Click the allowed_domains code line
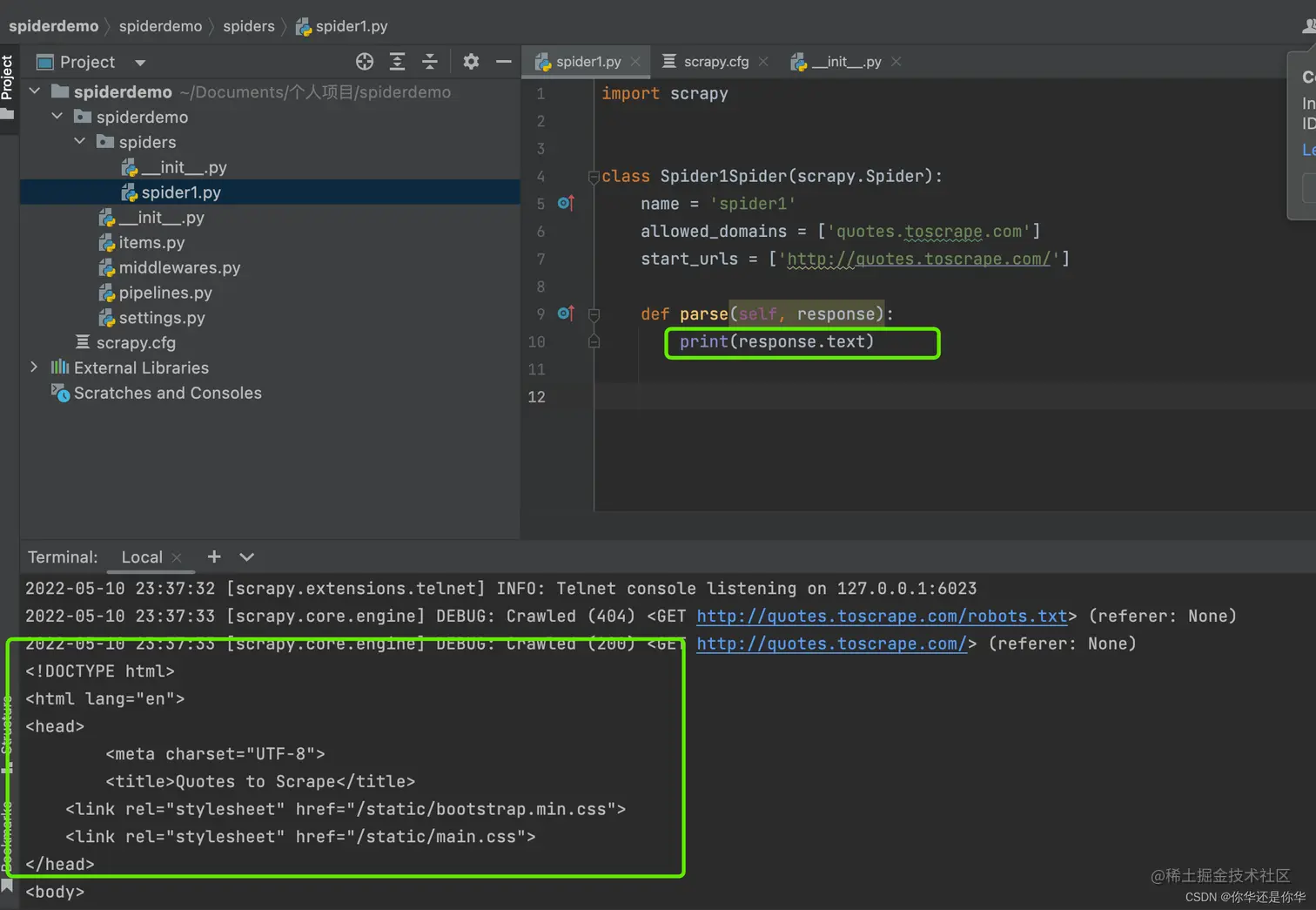The height and width of the screenshot is (910, 1316). pos(841,232)
